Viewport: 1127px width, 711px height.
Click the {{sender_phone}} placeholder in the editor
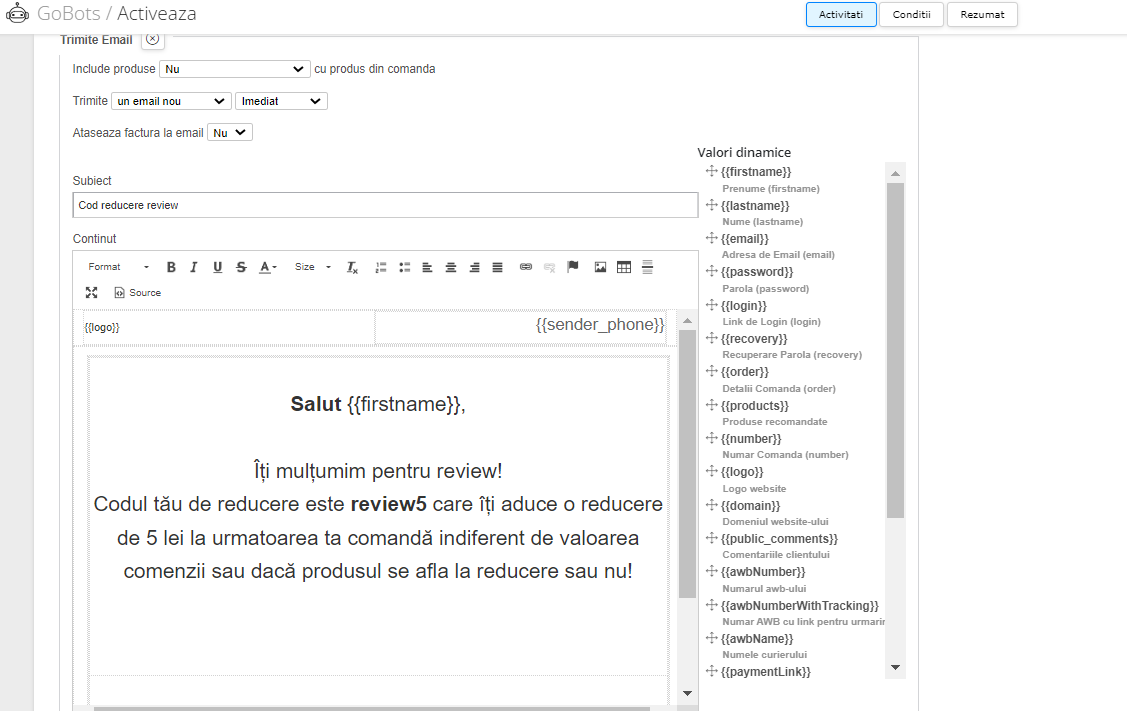pos(600,325)
